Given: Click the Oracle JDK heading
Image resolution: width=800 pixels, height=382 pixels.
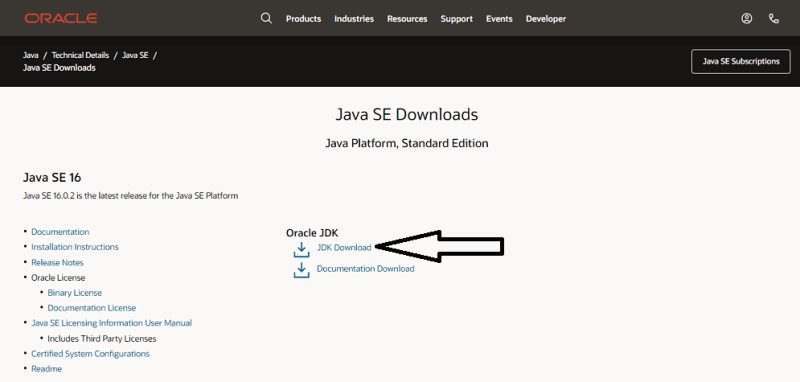Looking at the screenshot, I should pos(312,233).
